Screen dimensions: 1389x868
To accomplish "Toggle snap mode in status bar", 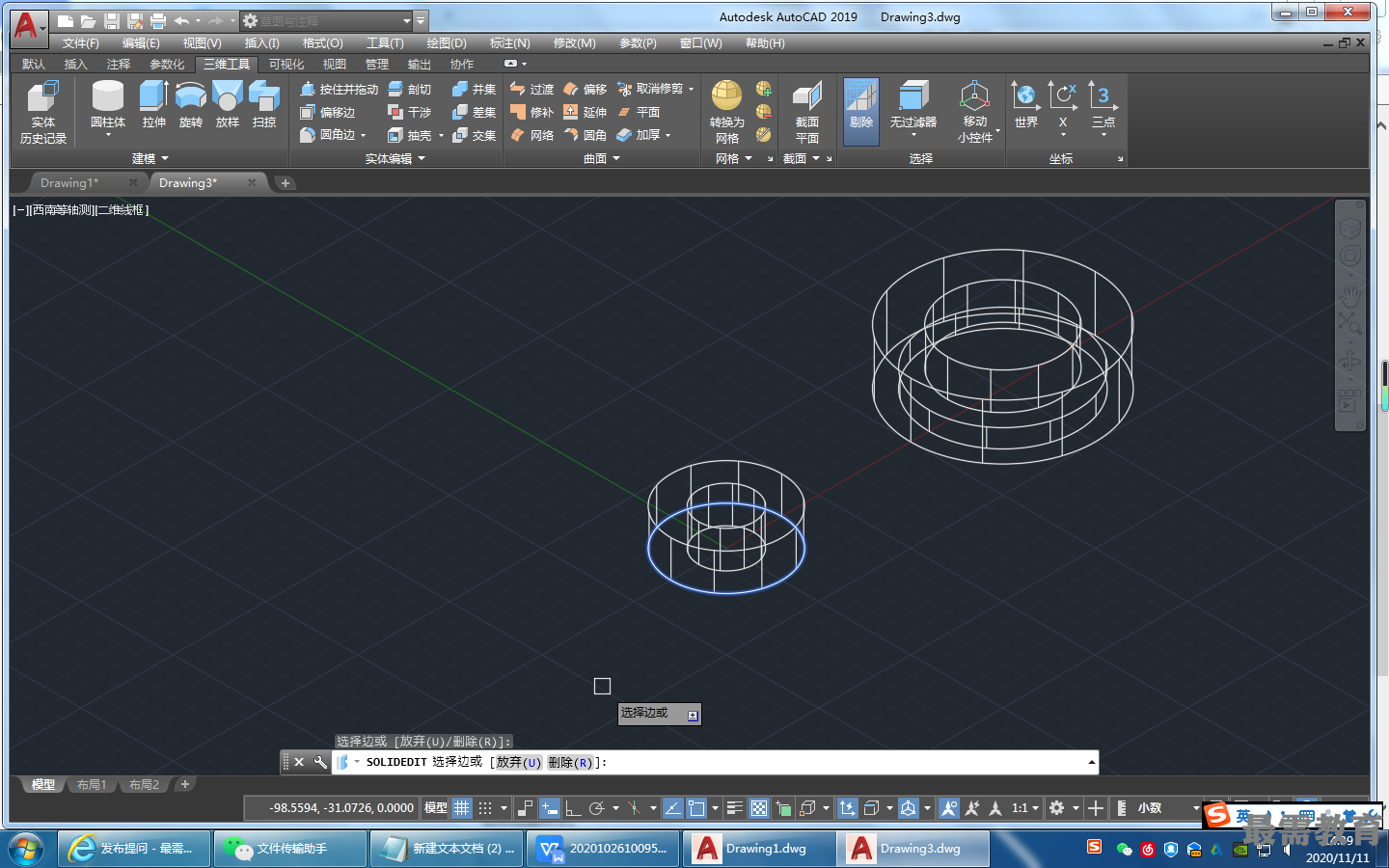I will coord(485,808).
